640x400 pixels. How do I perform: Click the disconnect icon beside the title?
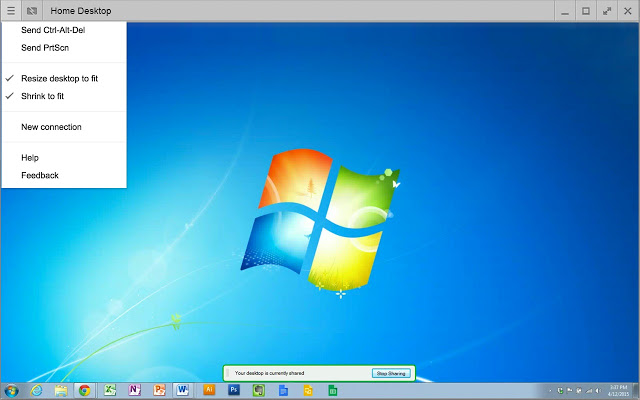pyautogui.click(x=32, y=11)
